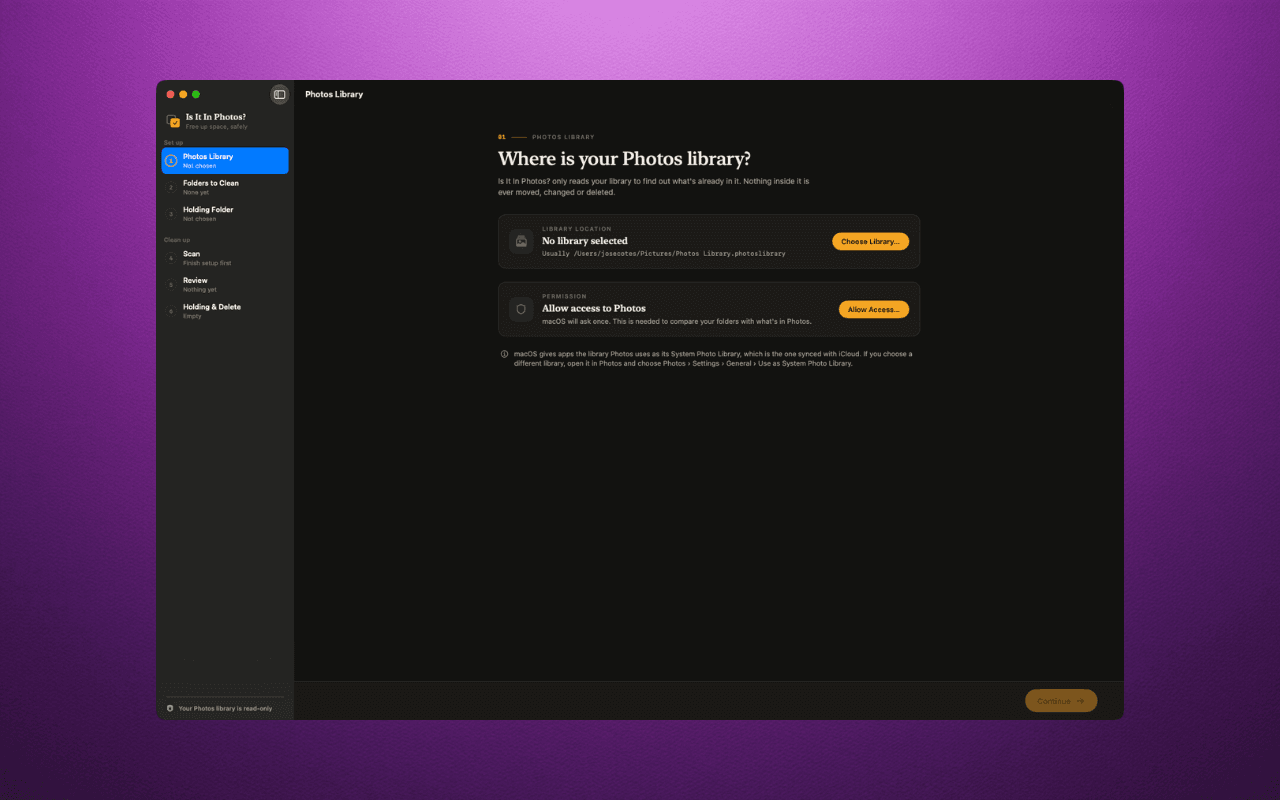Click the shield icon beside read-only notice
Screen dimensions: 1280x800
coord(170,708)
